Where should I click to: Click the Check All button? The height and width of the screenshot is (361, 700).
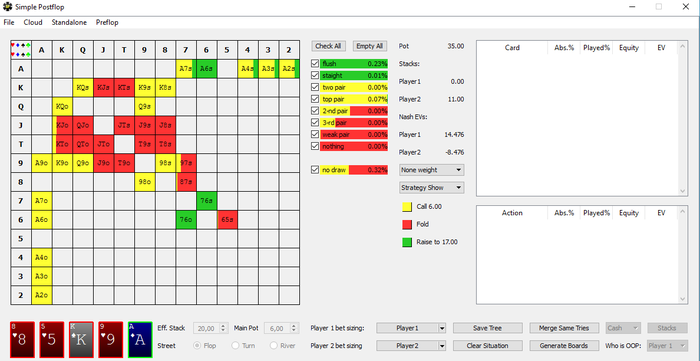click(328, 46)
